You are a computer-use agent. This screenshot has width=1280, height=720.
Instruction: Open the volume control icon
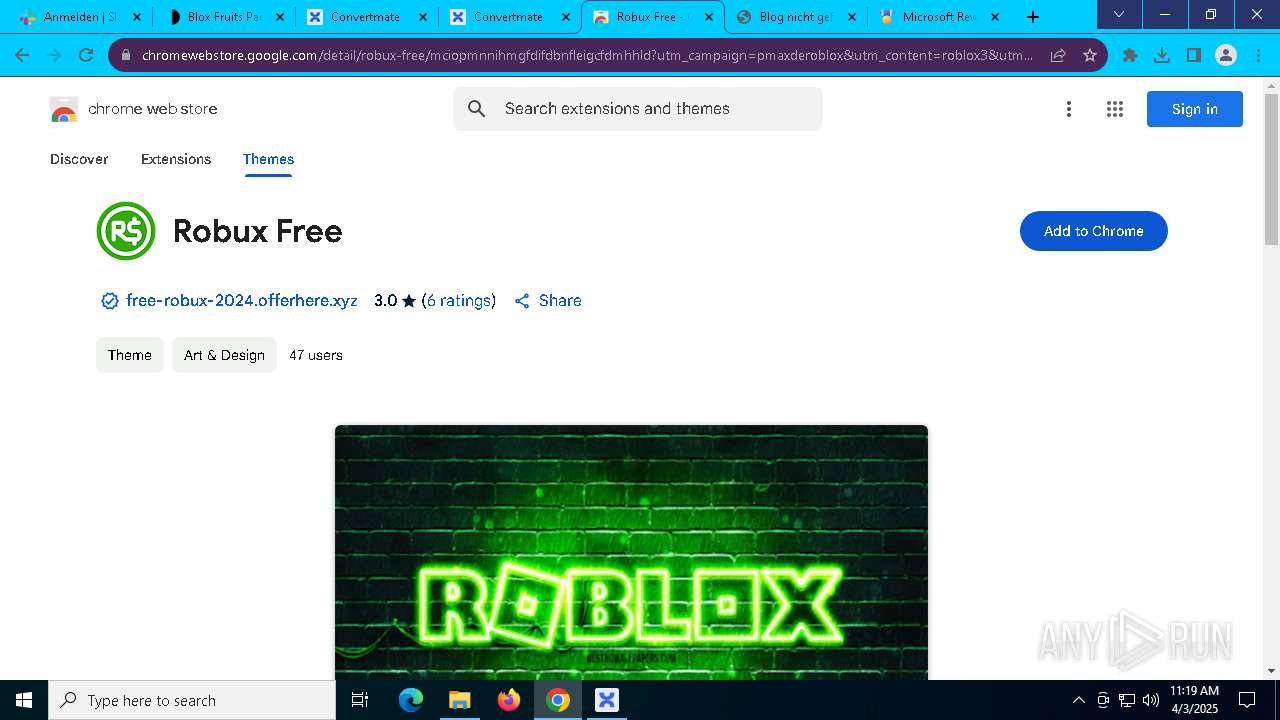click(1151, 700)
